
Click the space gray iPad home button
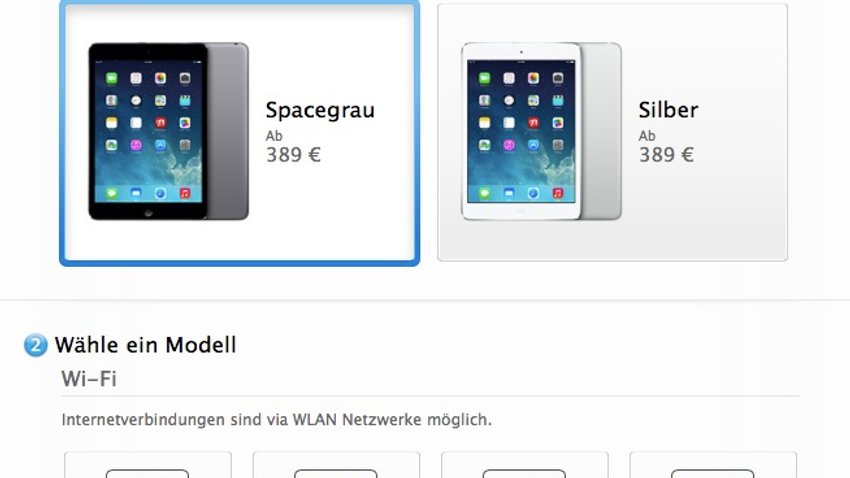pyautogui.click(x=148, y=213)
